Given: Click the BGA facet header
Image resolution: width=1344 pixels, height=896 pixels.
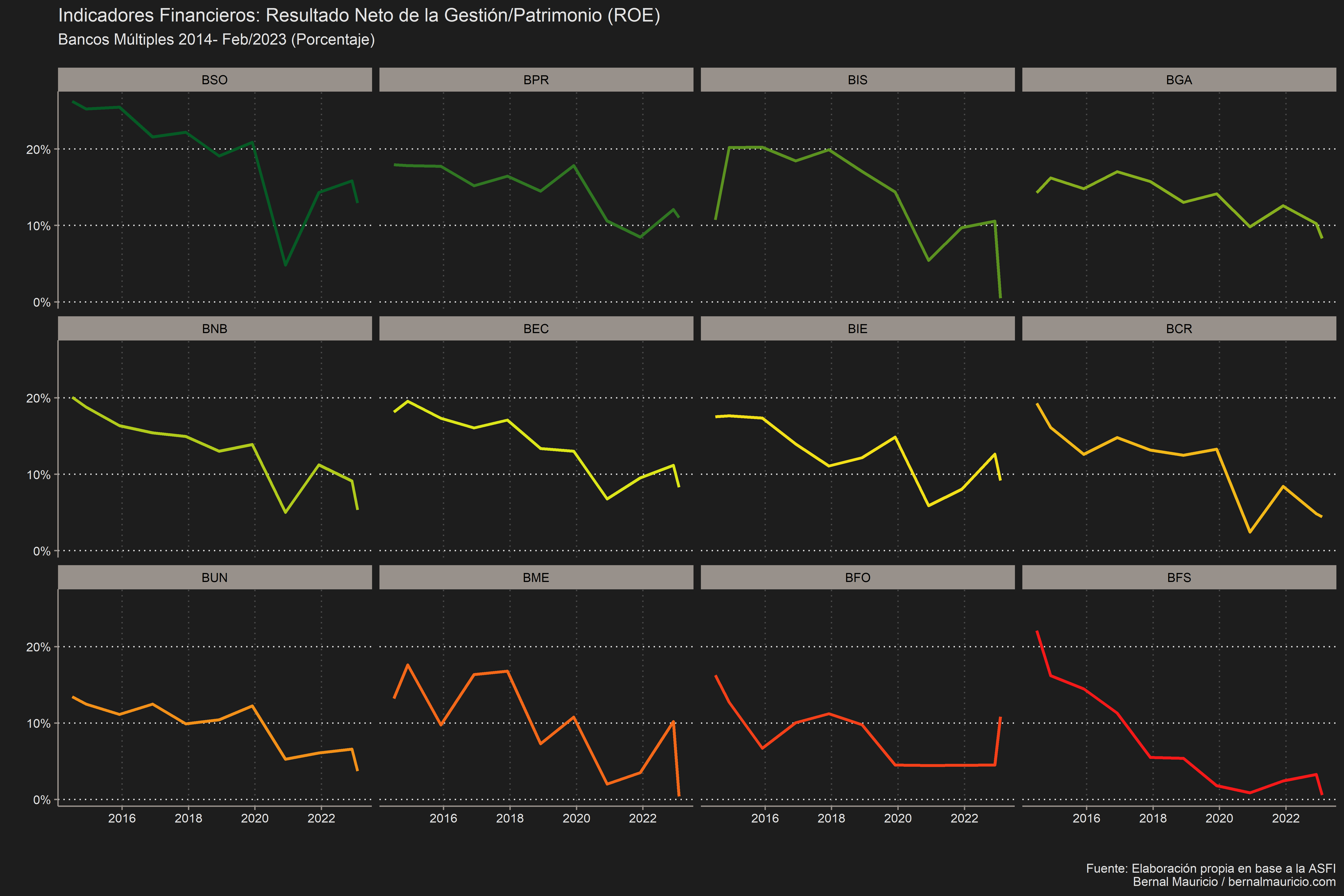Looking at the screenshot, I should coord(1179,80).
